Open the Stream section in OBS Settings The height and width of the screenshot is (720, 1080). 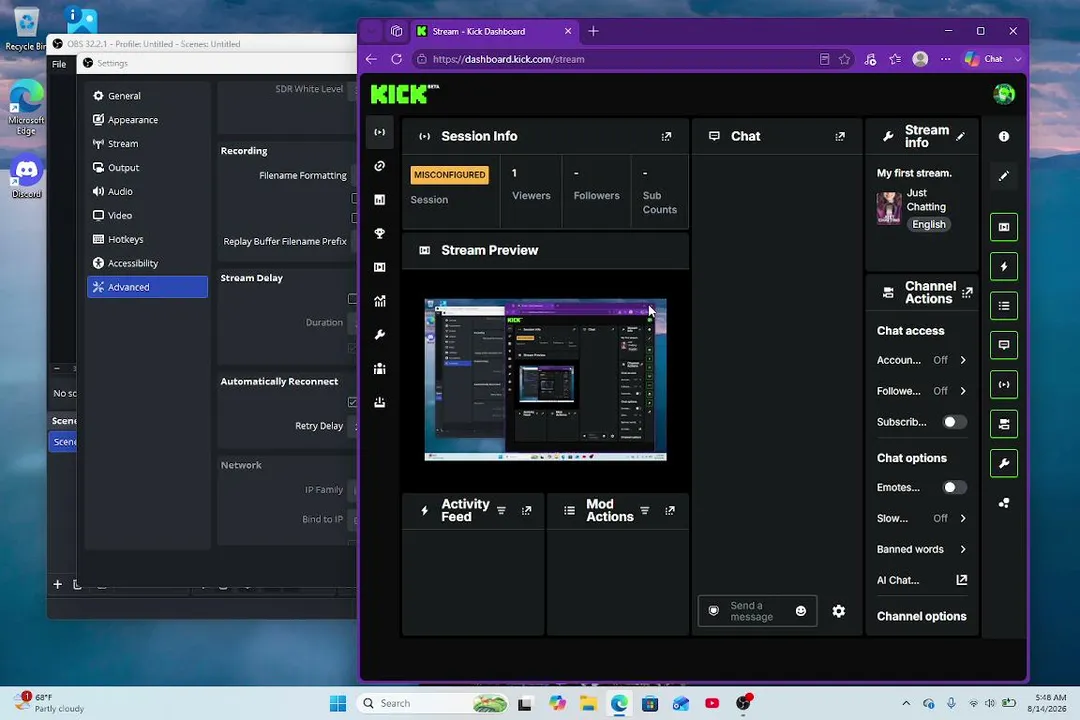[x=147, y=143]
